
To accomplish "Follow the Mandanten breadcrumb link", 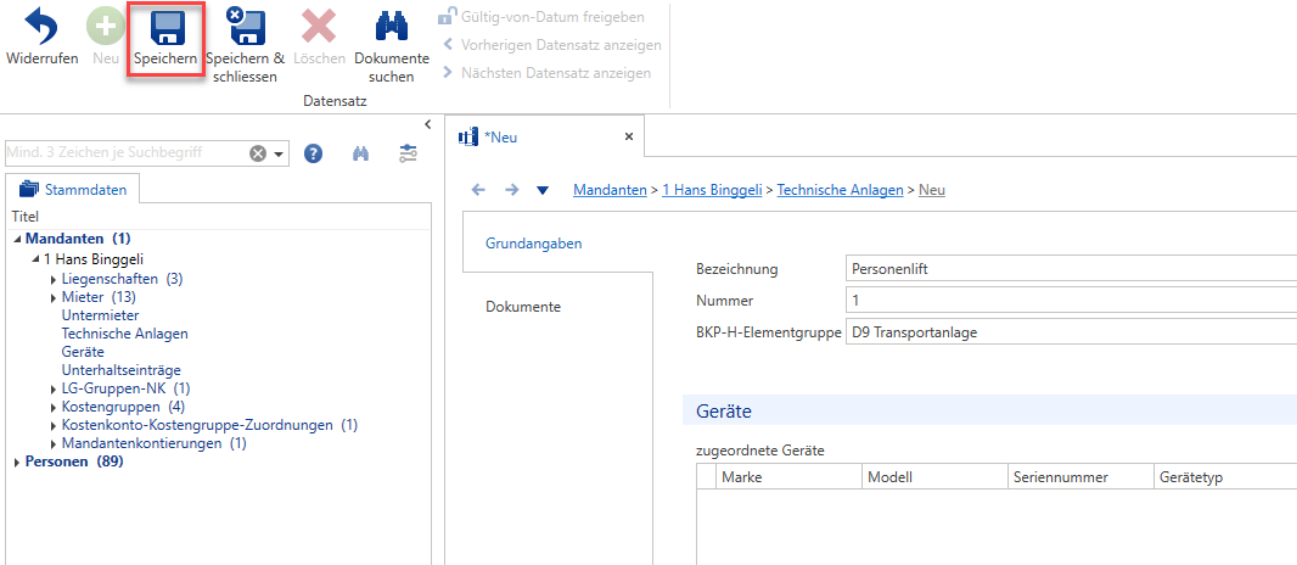I will [x=610, y=190].
